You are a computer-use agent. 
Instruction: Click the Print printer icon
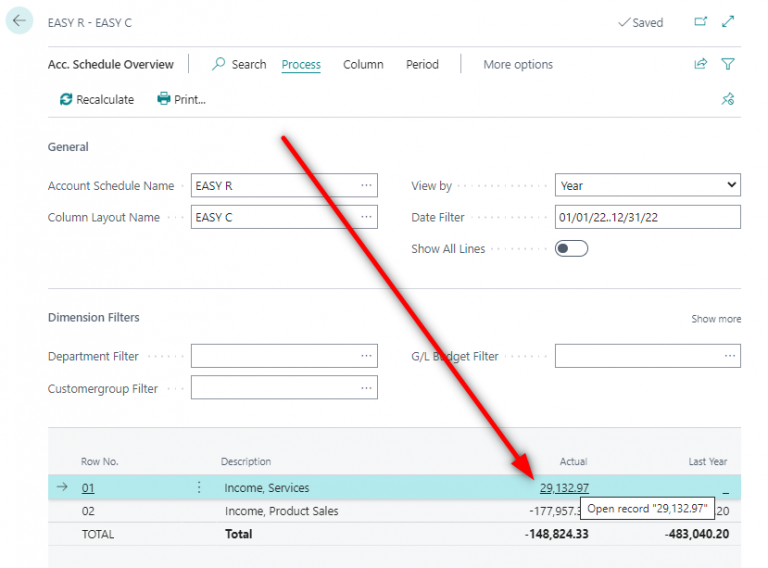click(x=164, y=99)
